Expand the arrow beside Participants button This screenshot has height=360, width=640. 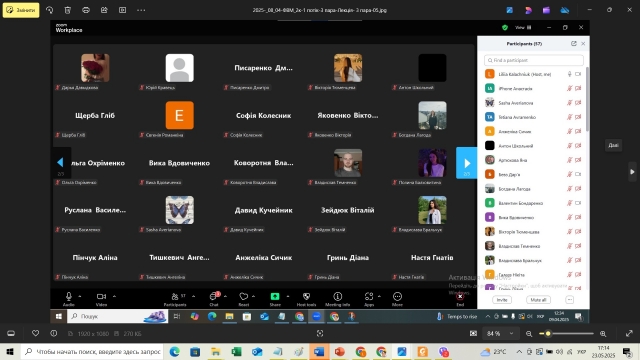pyautogui.click(x=193, y=296)
